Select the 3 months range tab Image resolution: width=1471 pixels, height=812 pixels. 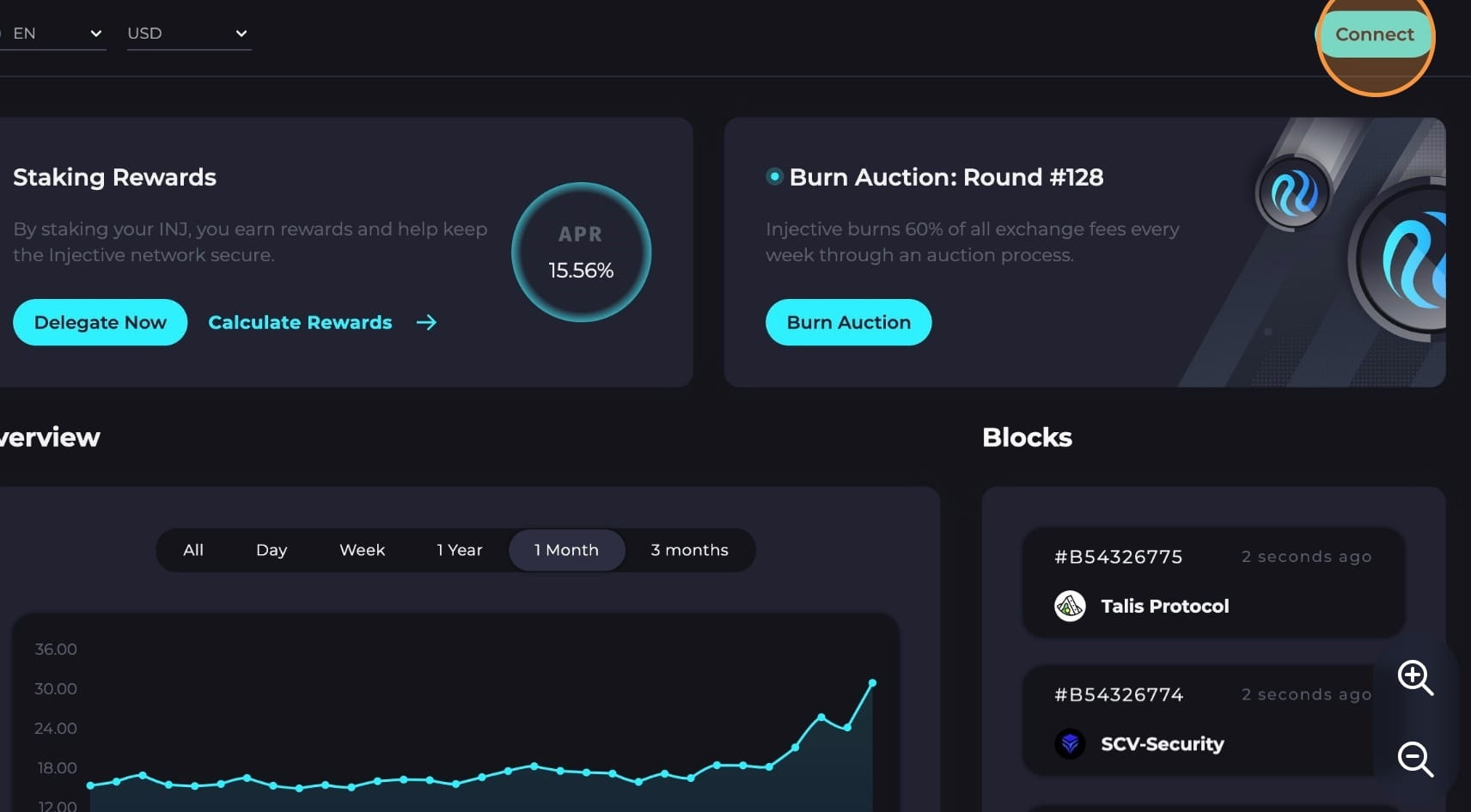click(x=689, y=550)
